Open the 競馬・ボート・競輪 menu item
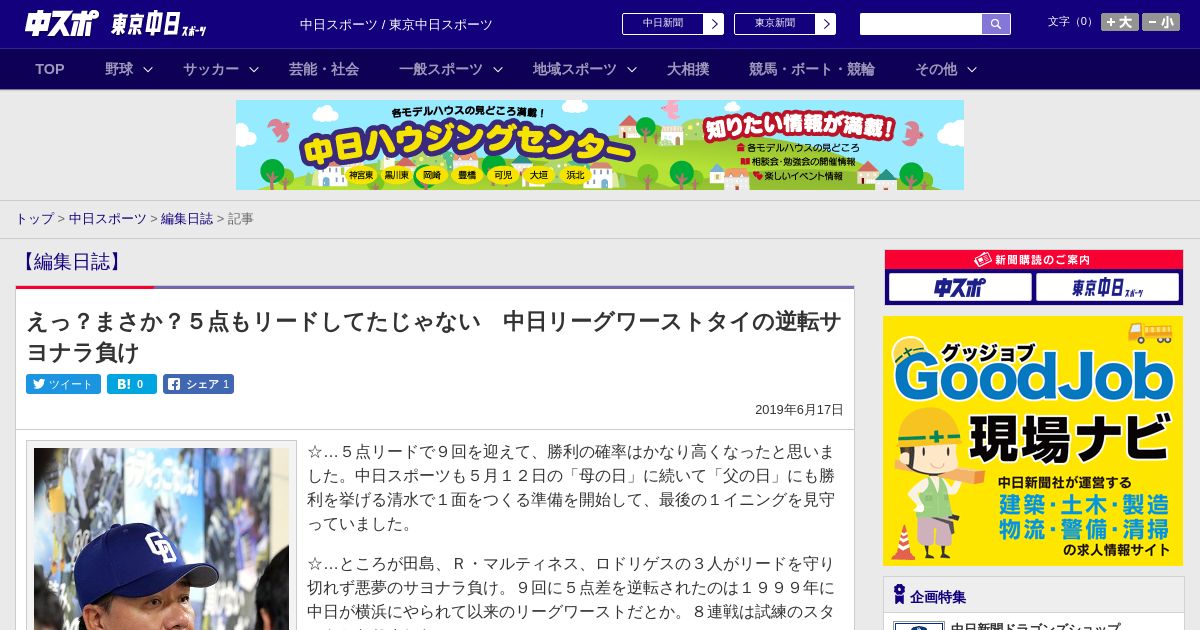The width and height of the screenshot is (1200, 630). pos(812,69)
